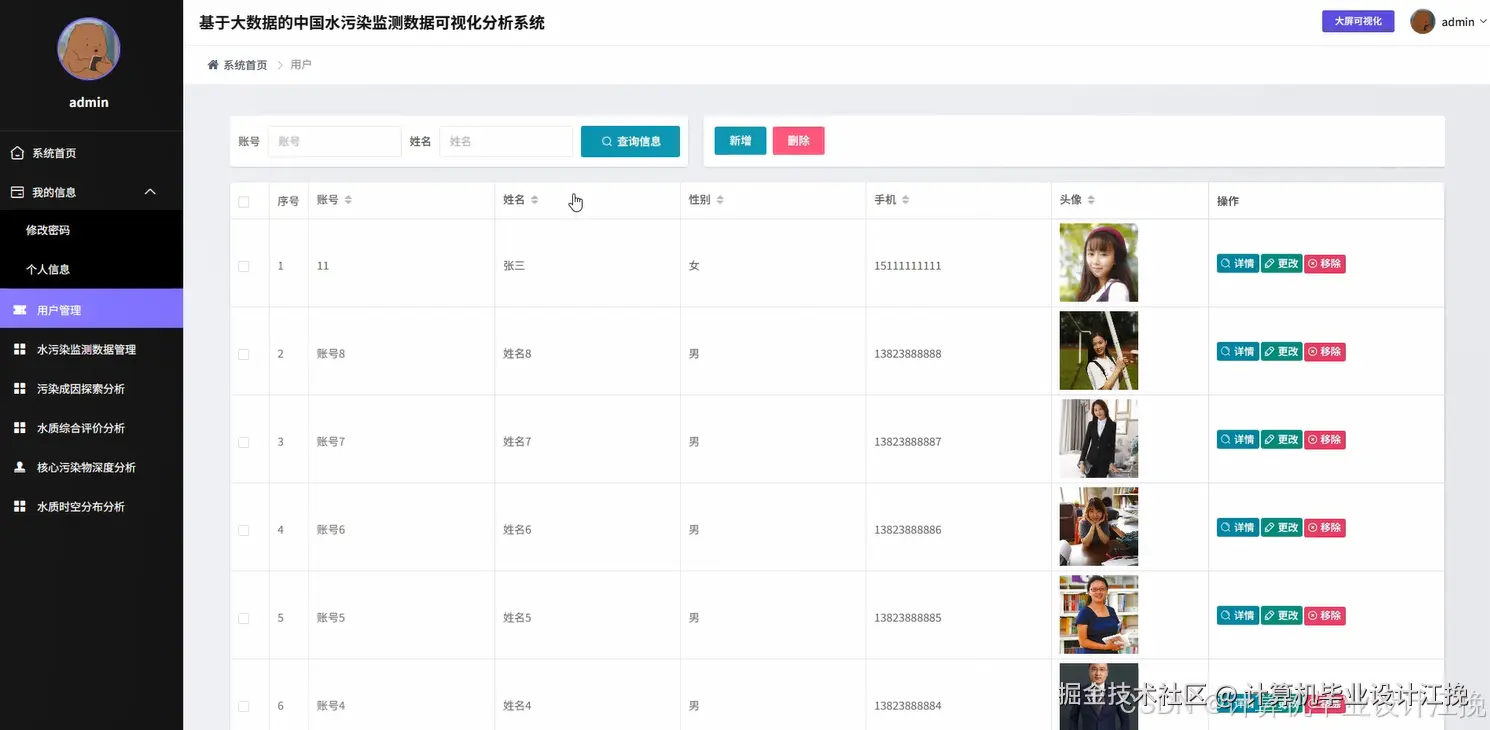Check the checkbox for 账号4 row
The height and width of the screenshot is (730, 1490).
tap(244, 706)
